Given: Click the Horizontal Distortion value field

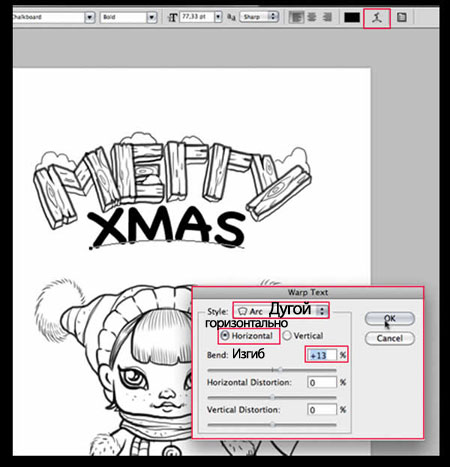Looking at the screenshot, I should [x=322, y=382].
